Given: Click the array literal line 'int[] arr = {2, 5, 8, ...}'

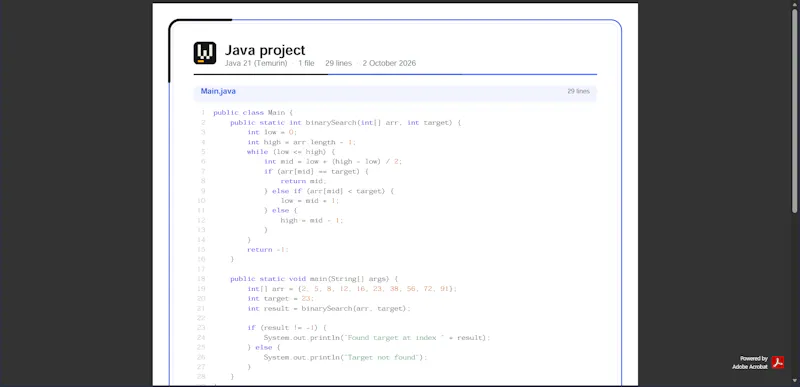Looking at the screenshot, I should (x=352, y=289).
